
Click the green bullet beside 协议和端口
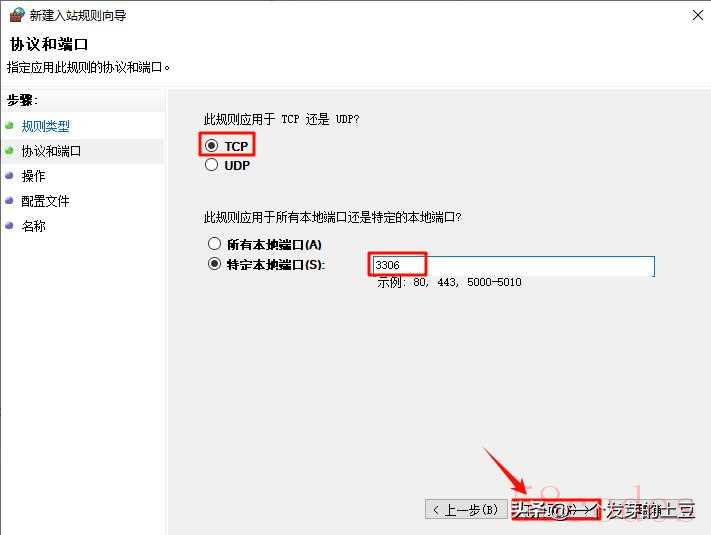pos(10,150)
